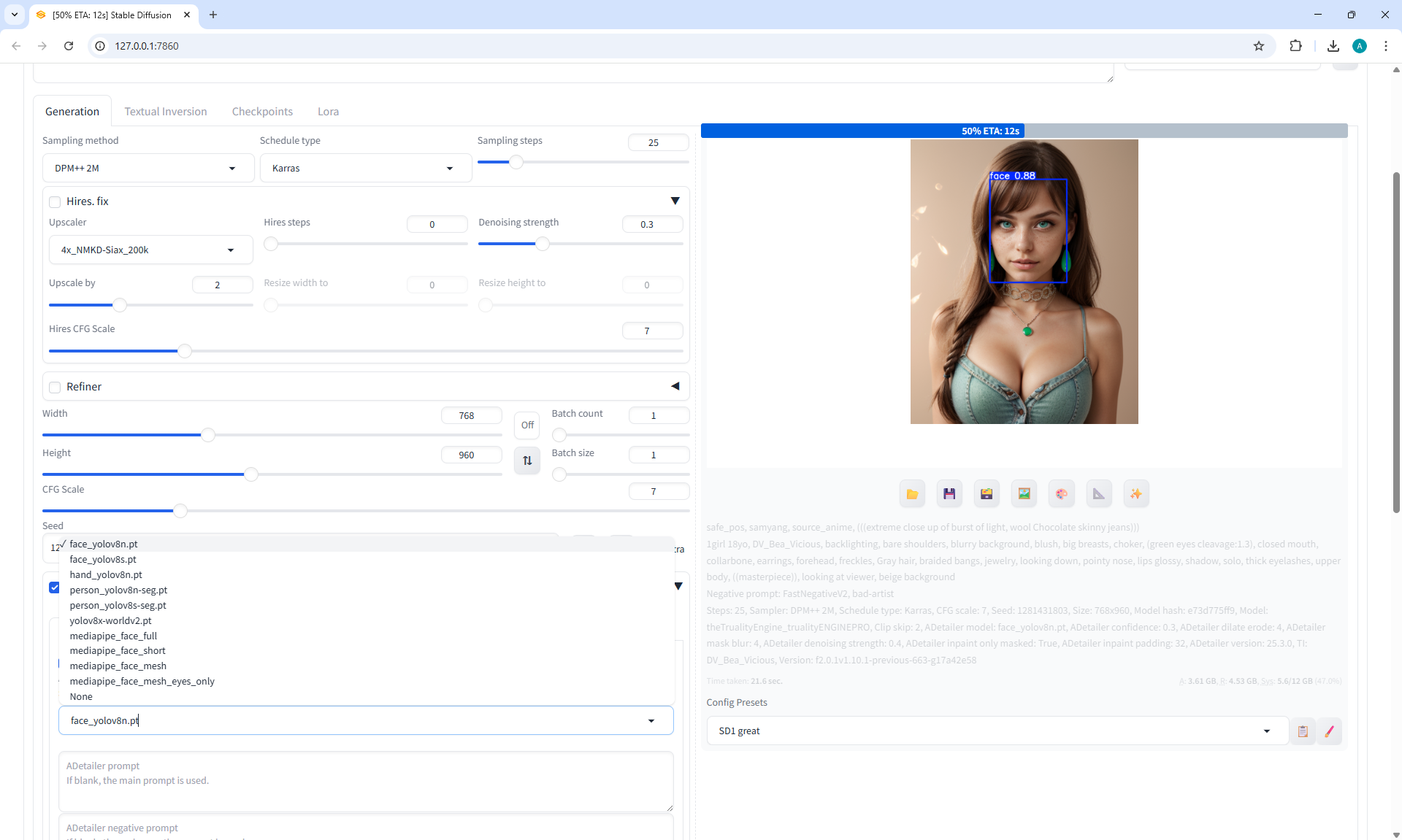This screenshot has width=1402, height=840.
Task: Expand the Refiner section arrow
Action: 675,387
